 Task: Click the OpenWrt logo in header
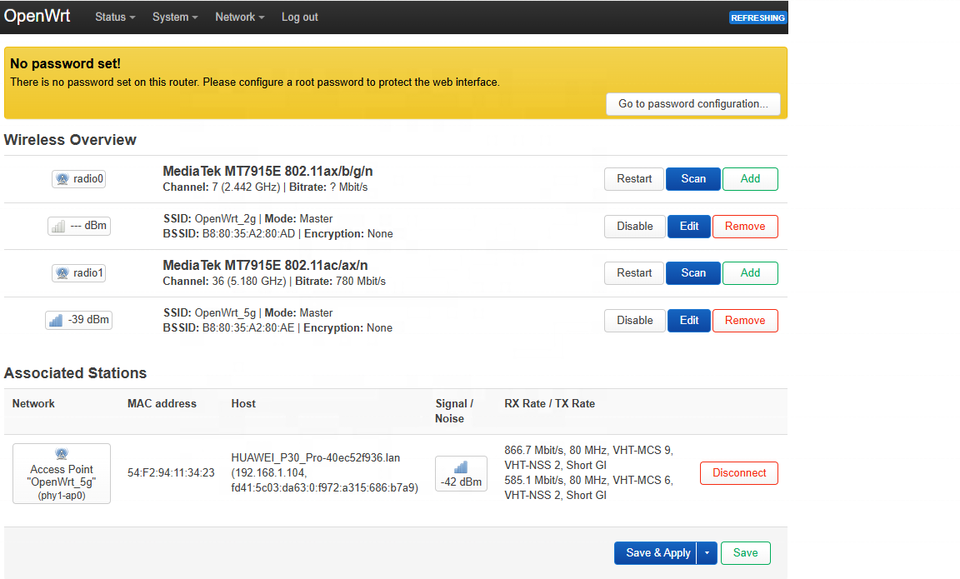click(x=37, y=17)
